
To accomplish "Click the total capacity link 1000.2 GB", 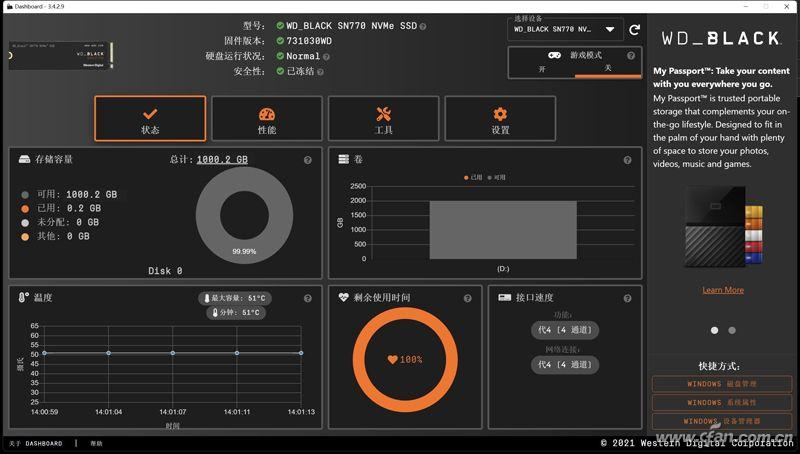I will pos(222,160).
